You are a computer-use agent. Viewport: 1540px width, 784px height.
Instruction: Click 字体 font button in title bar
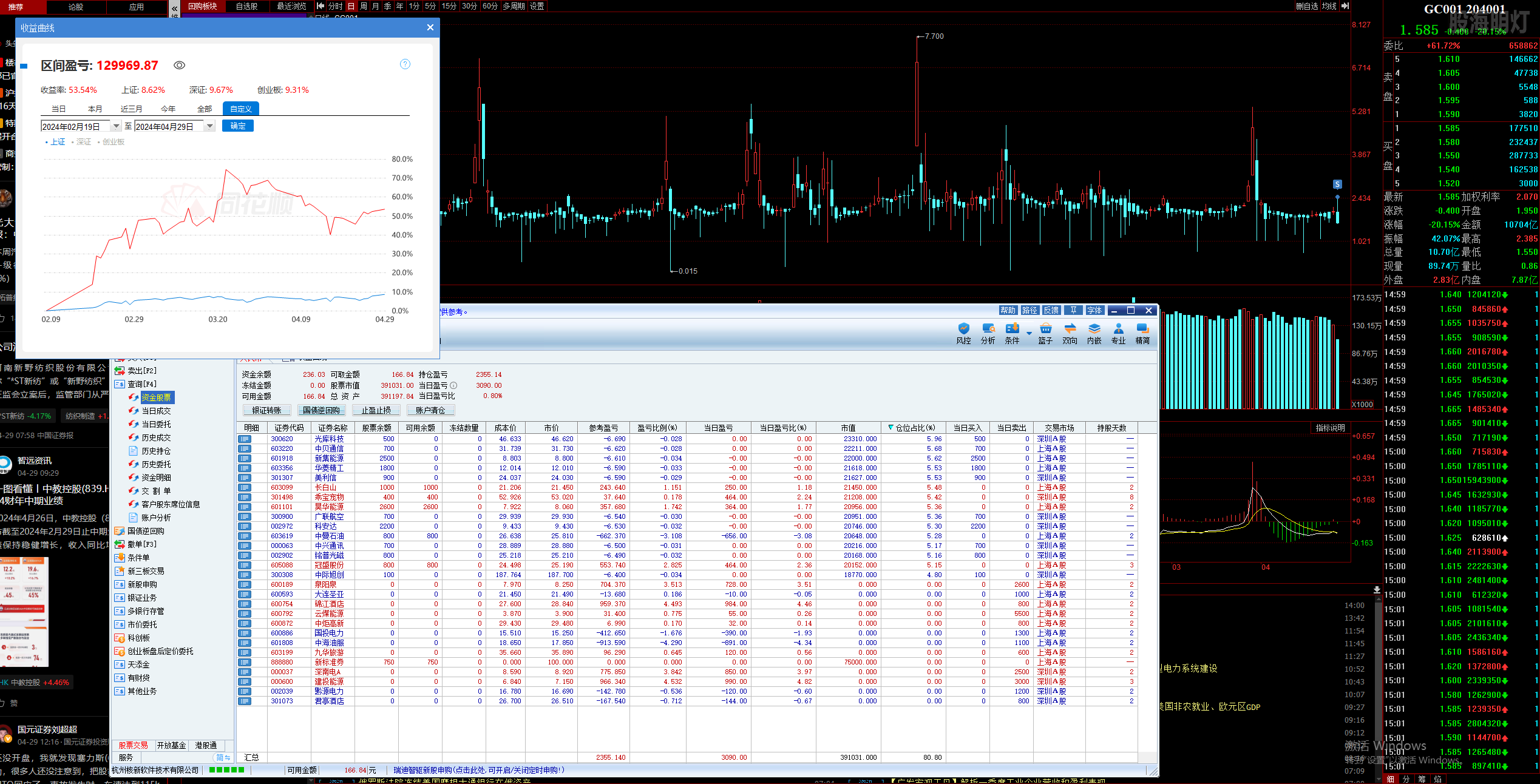1094,310
